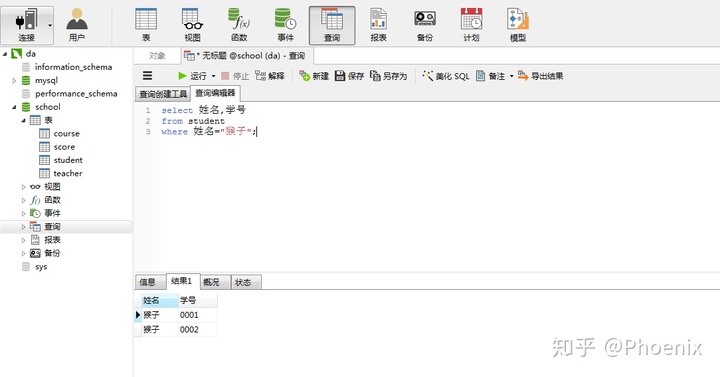Select the 查询 query toolbar icon

tap(332, 25)
